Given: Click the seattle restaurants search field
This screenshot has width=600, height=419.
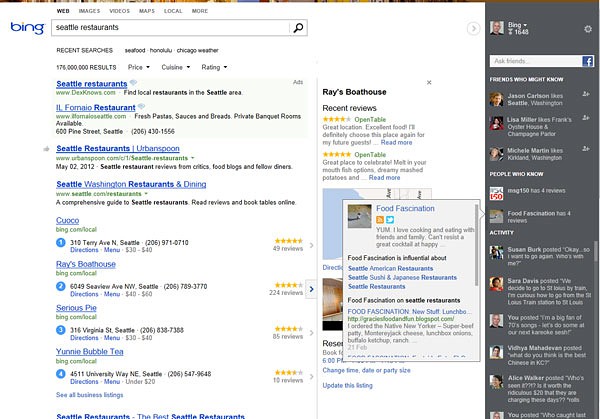Looking at the screenshot, I should [x=170, y=29].
